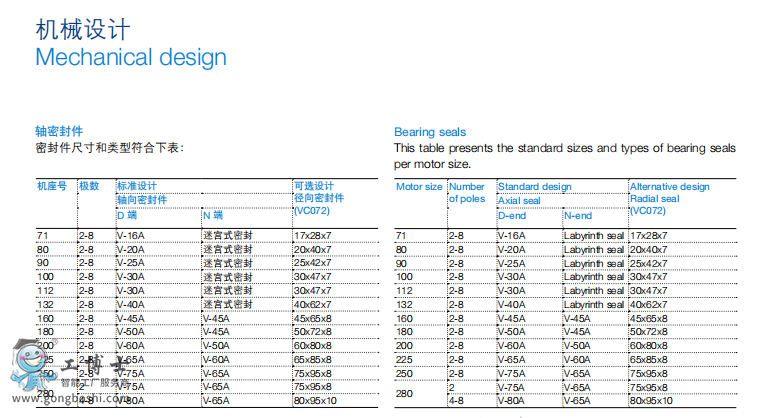This screenshot has width=765, height=418.
Task: Click the 'Number of poles' column header
Action: 467,192
